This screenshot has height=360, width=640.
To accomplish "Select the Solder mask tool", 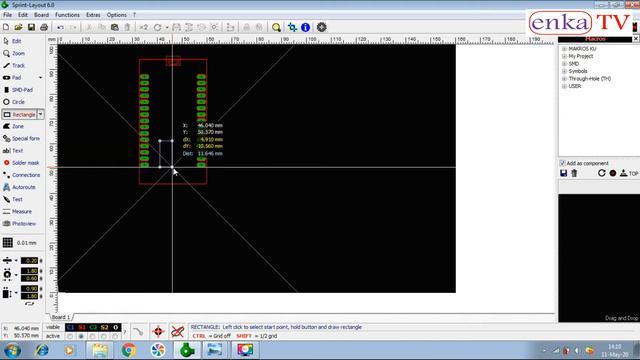I will click(x=21, y=163).
